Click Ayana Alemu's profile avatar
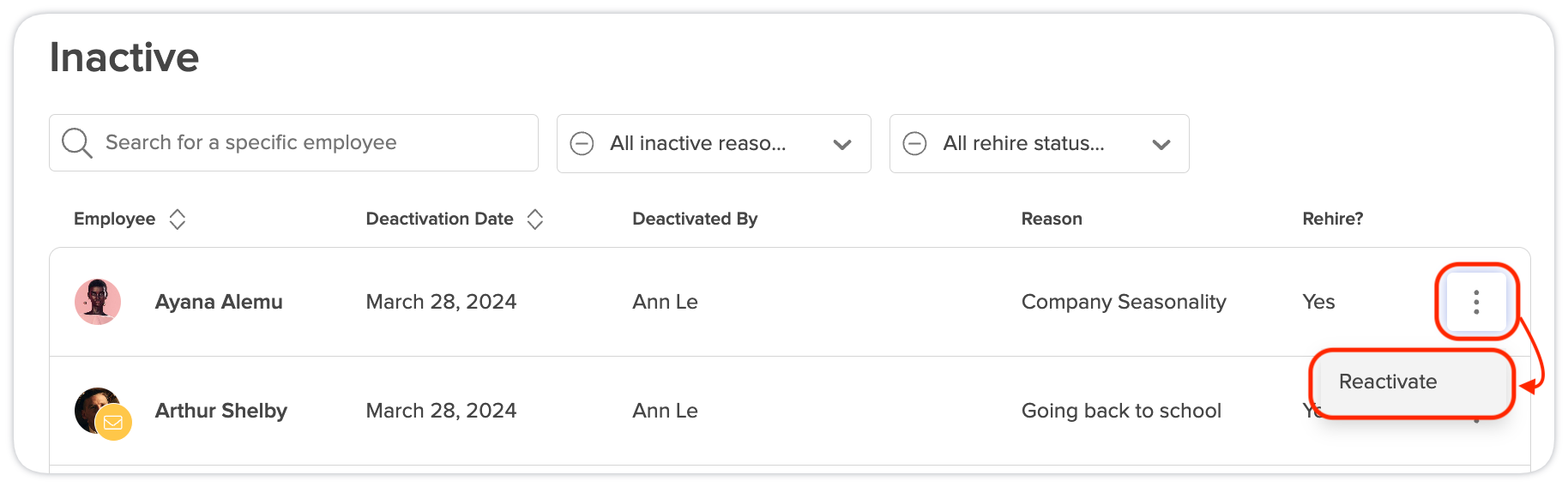1568x487 pixels. tap(98, 302)
